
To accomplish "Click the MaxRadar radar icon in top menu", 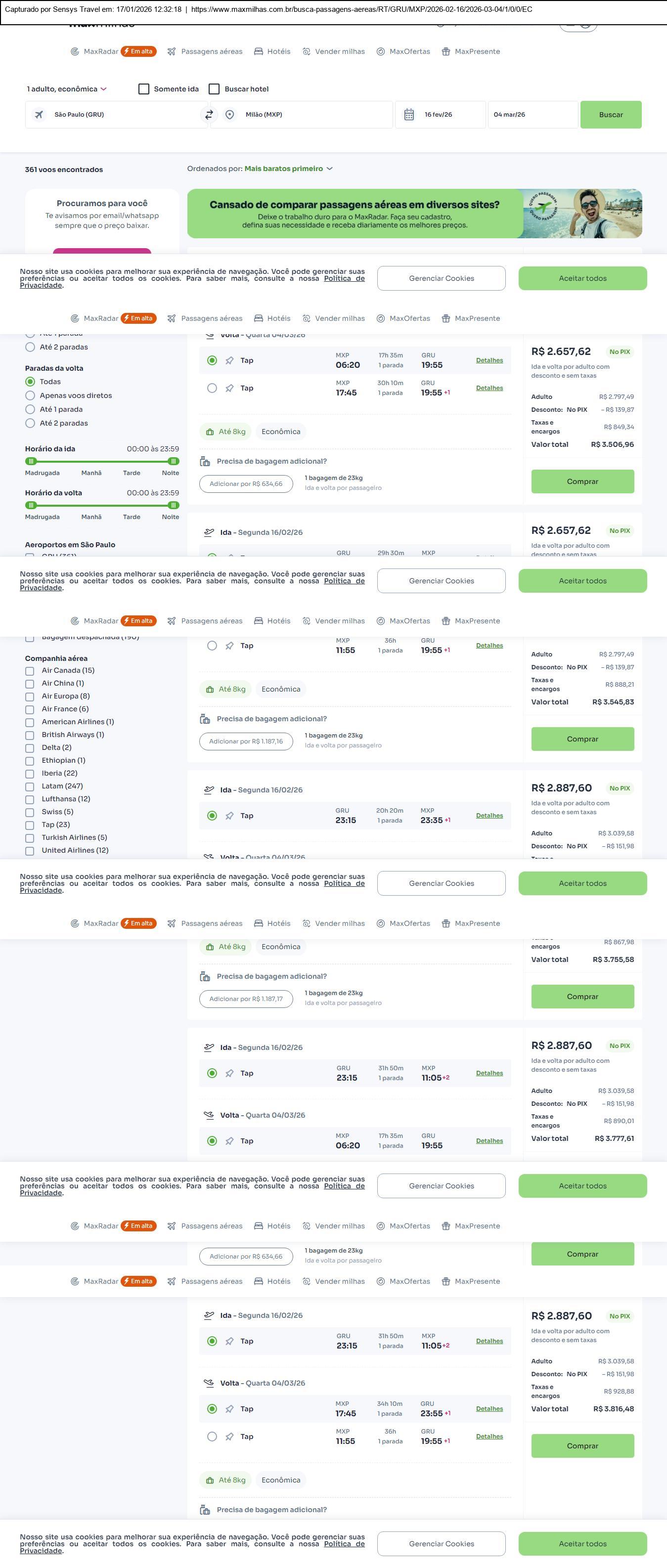I will pos(75,52).
